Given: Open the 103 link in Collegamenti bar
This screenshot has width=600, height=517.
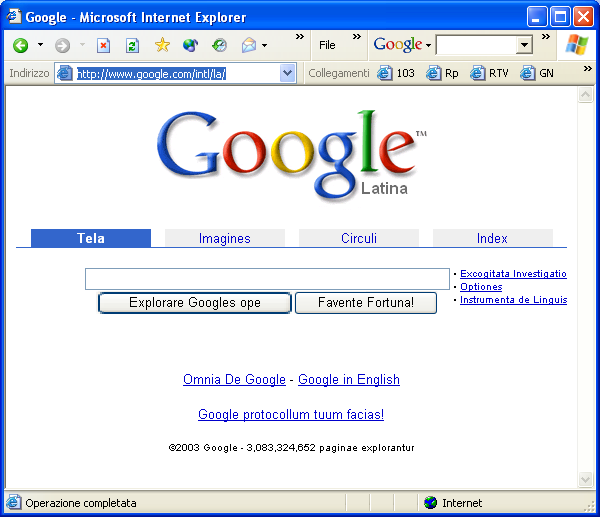Looking at the screenshot, I should pos(396,73).
